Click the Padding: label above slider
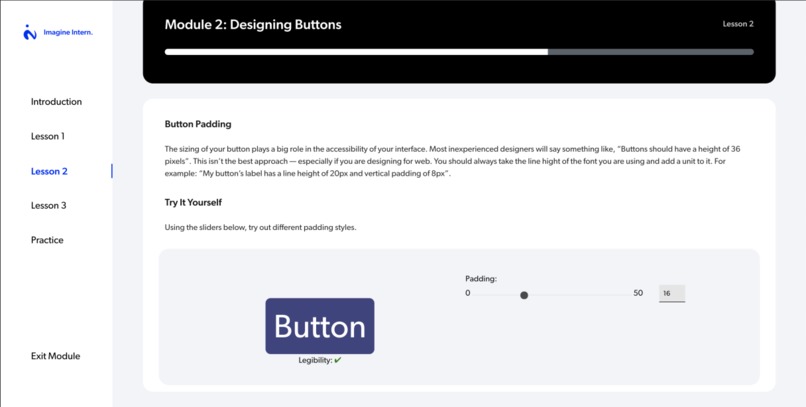The width and height of the screenshot is (806, 407). tap(481, 279)
